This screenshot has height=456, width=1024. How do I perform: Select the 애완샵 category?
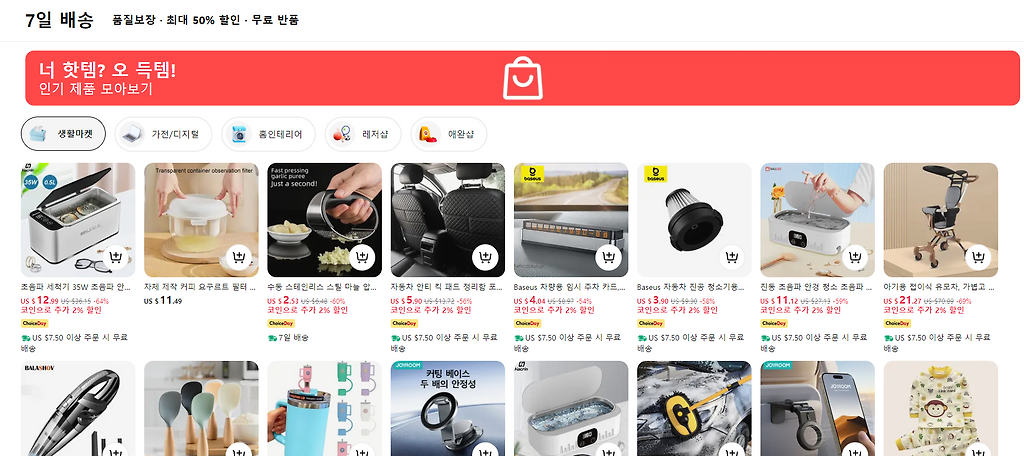pos(449,134)
